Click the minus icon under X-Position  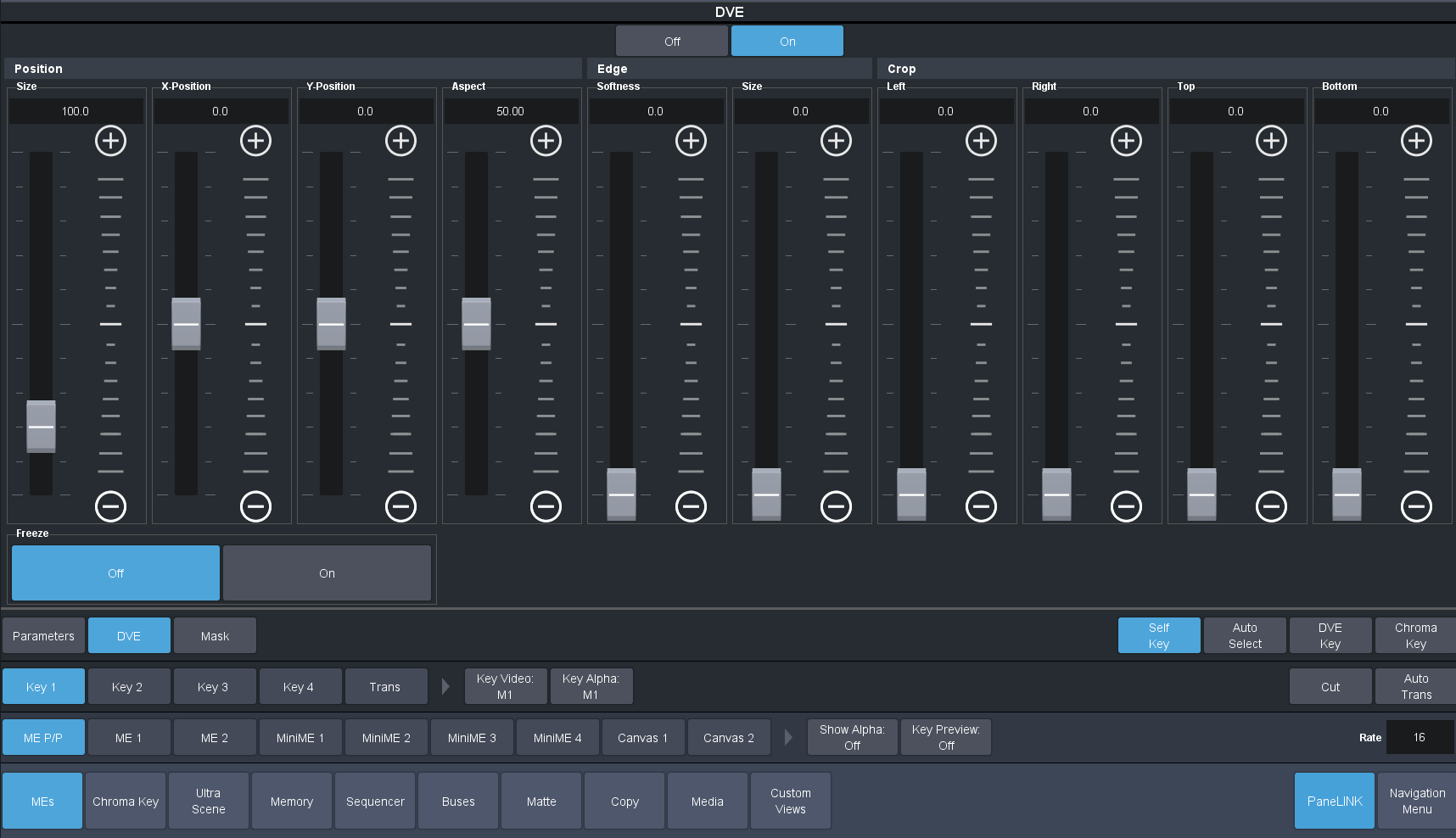(255, 506)
